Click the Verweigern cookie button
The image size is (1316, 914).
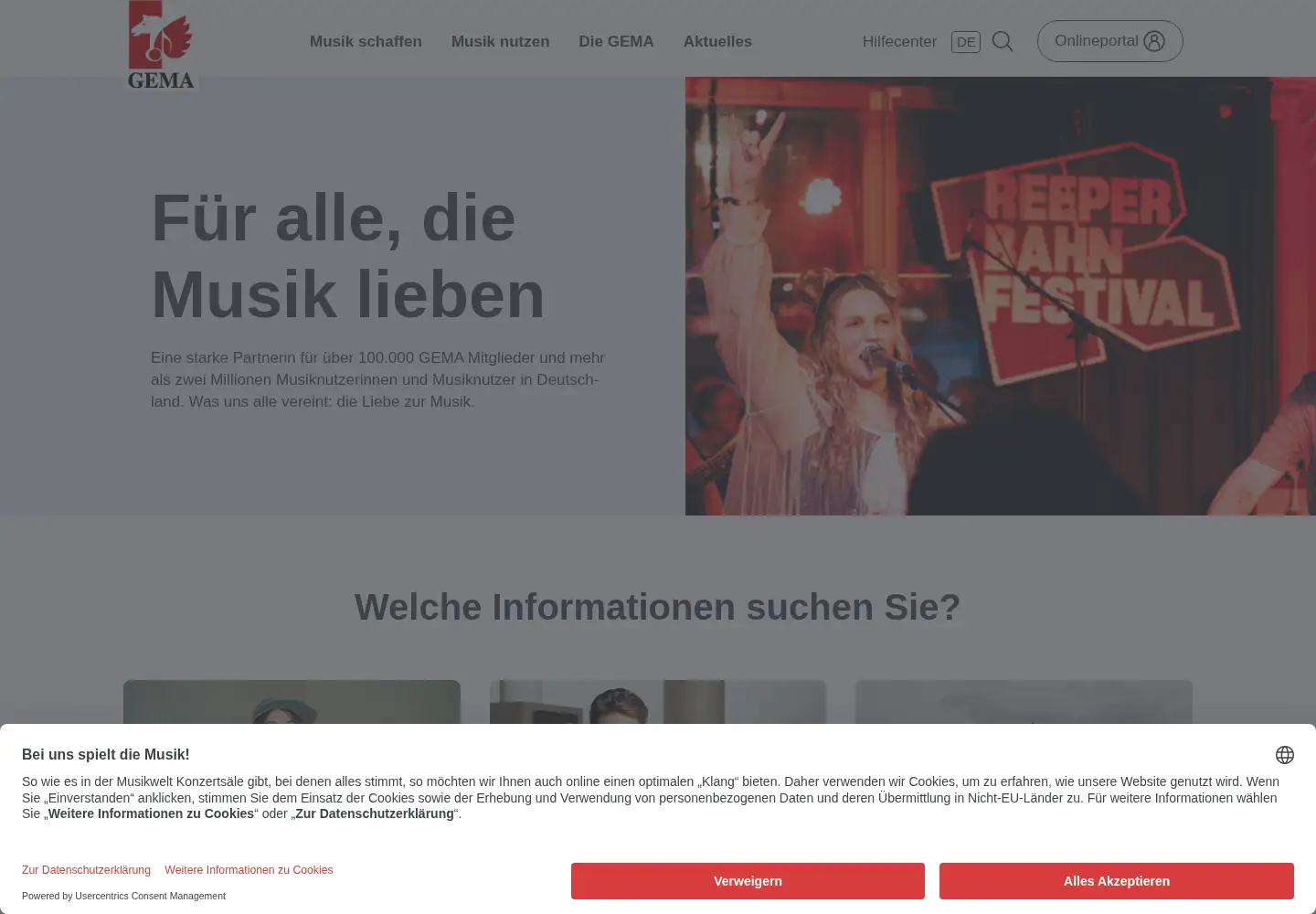tap(748, 881)
